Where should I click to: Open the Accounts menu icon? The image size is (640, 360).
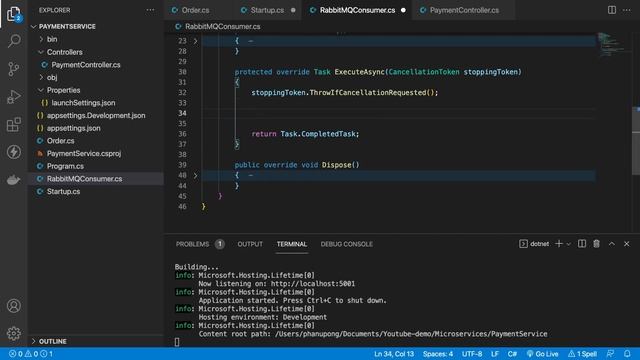tap(13, 306)
